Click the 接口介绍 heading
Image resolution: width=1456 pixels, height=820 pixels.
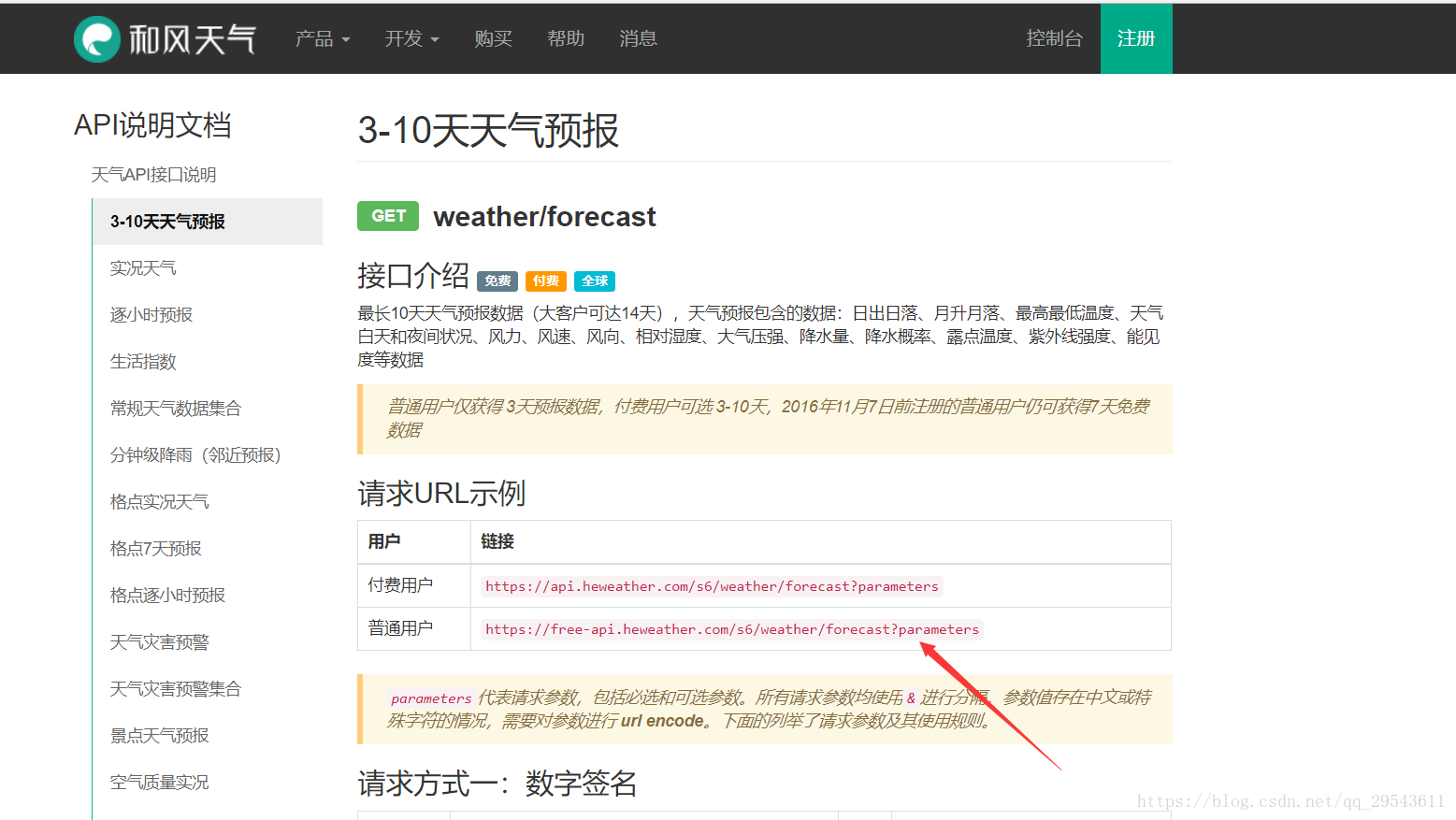pos(413,276)
